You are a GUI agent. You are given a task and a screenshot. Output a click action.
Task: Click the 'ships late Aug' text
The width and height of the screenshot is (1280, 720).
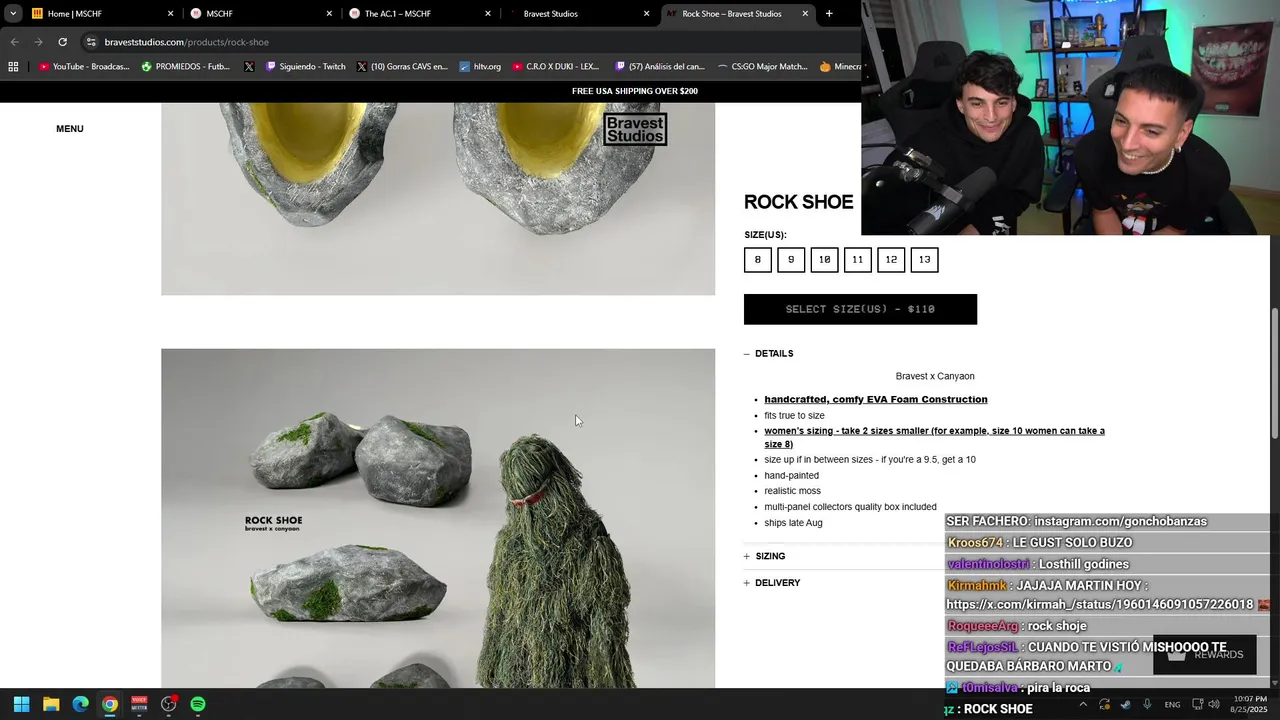click(x=794, y=523)
